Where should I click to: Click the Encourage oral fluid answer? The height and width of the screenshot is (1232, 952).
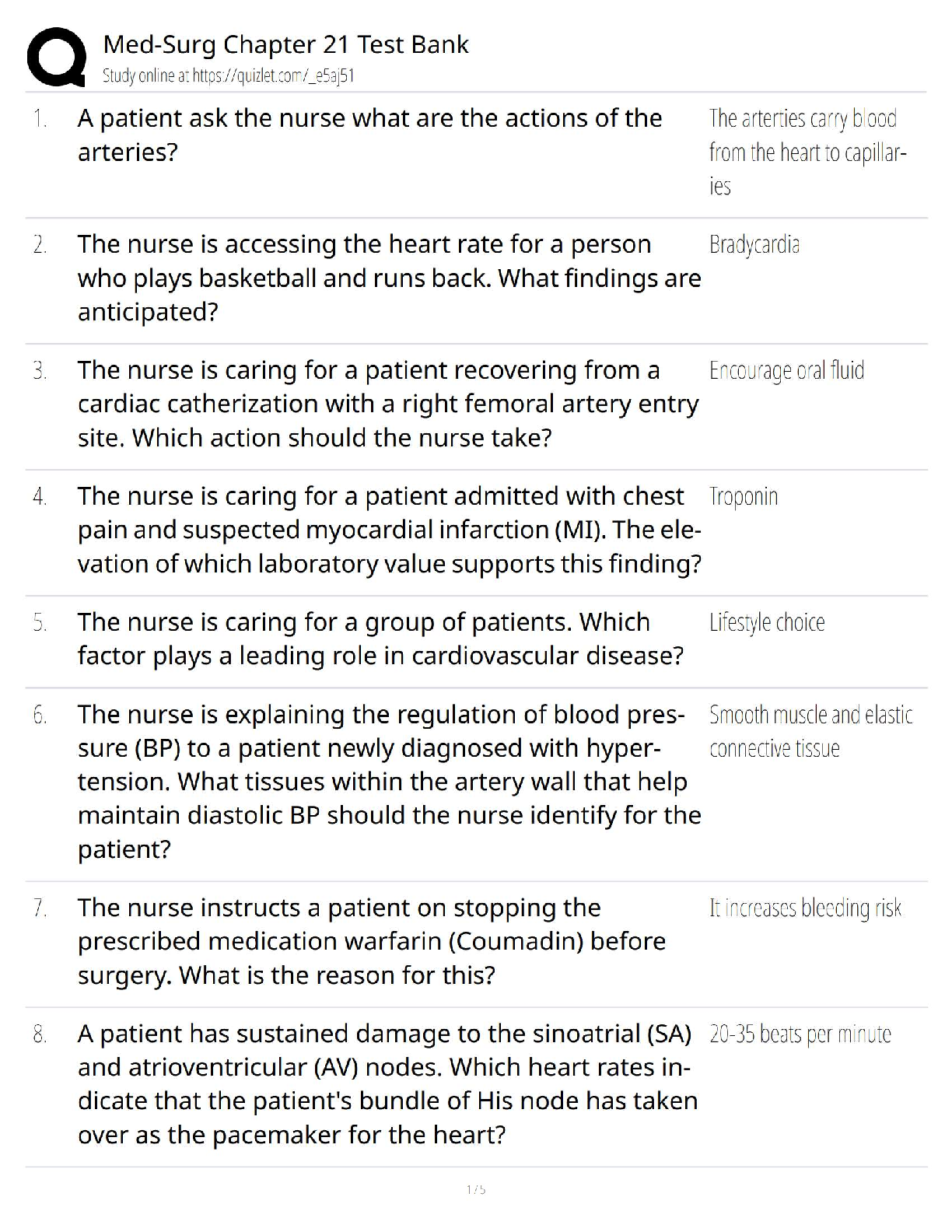[786, 371]
